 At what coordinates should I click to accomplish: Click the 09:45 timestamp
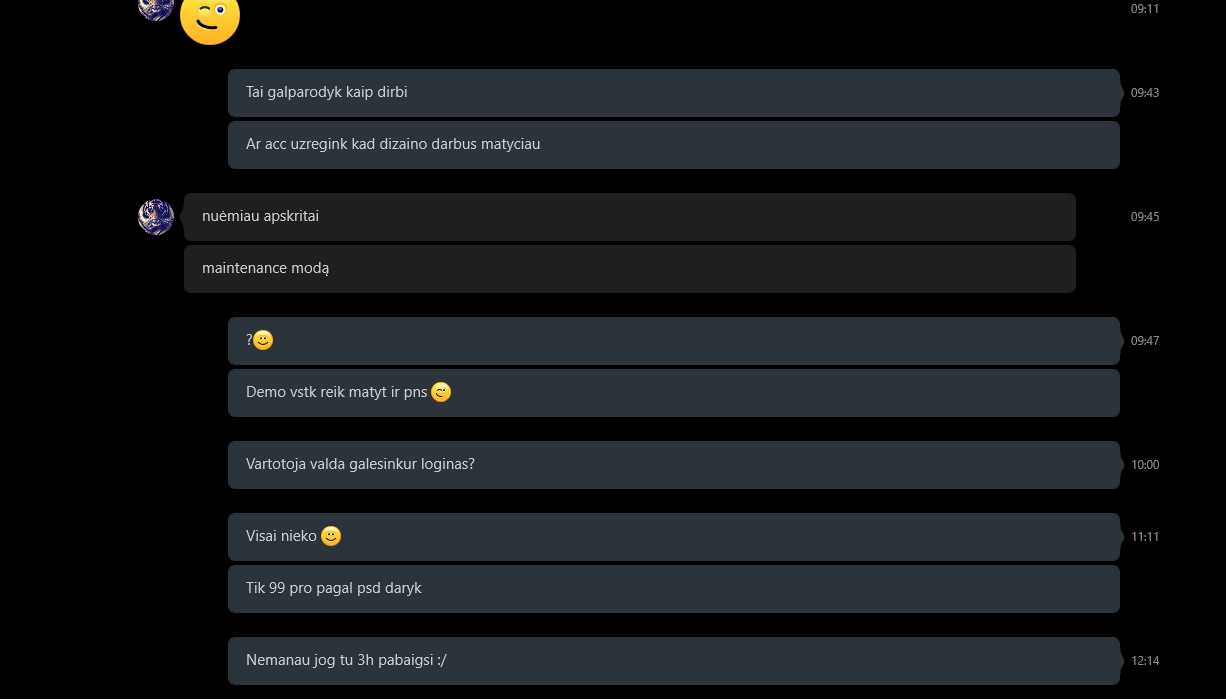(x=1145, y=217)
